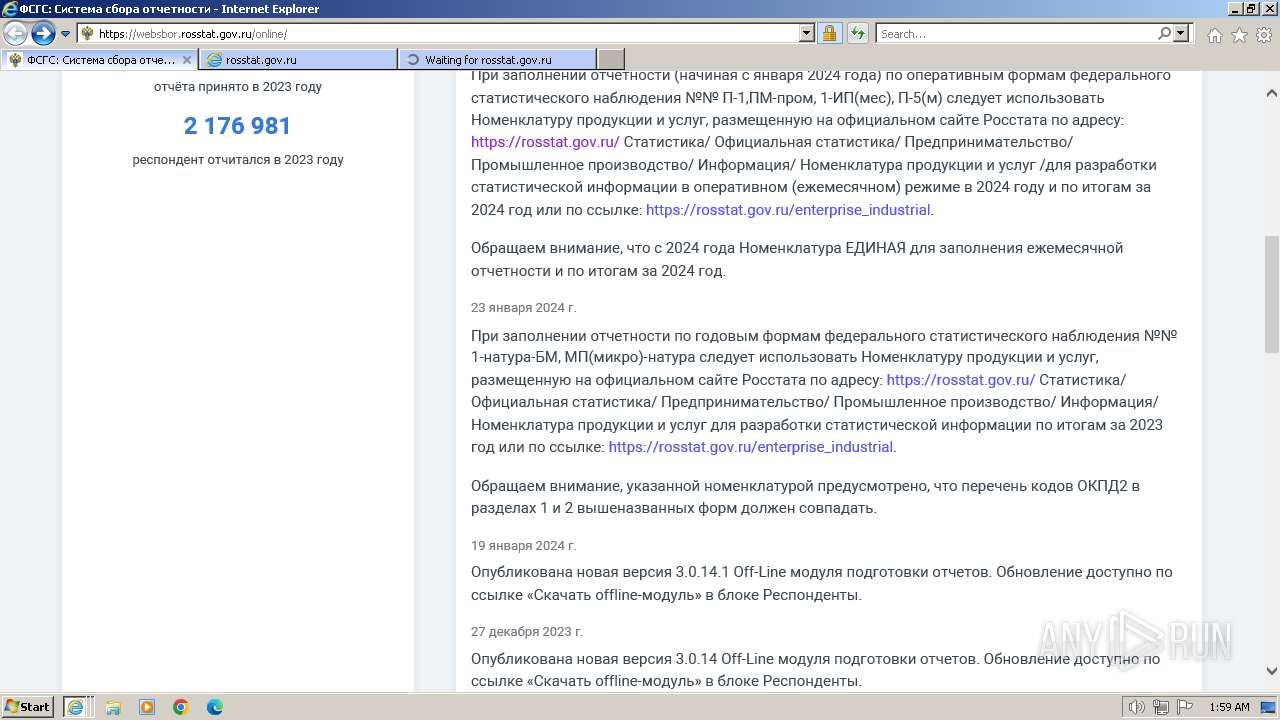Open the network tray icon
Screen dimensions: 1280x720
(1161, 707)
